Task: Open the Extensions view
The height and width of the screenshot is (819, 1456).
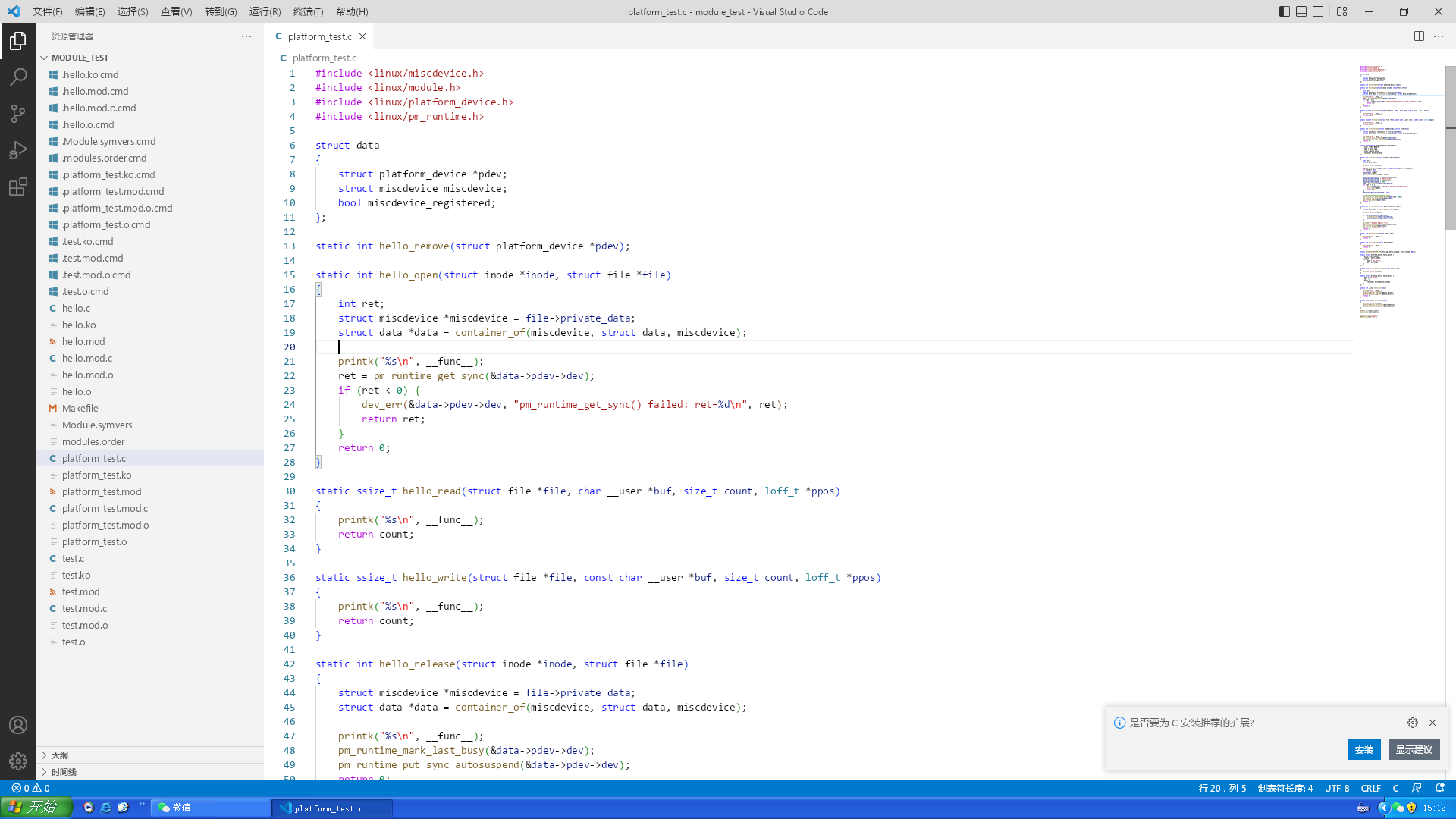Action: [x=18, y=187]
